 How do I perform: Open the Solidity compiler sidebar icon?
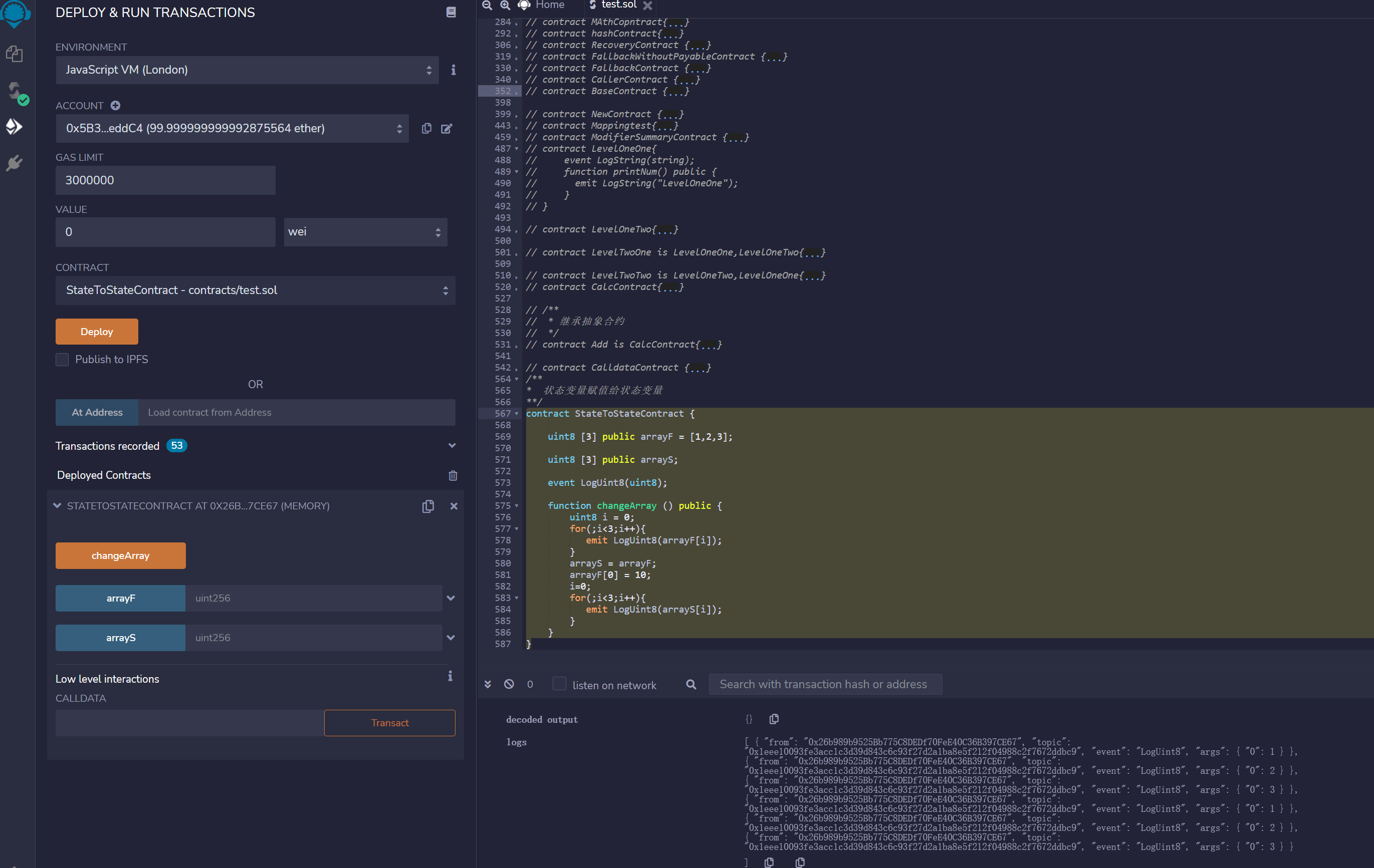pyautogui.click(x=16, y=92)
